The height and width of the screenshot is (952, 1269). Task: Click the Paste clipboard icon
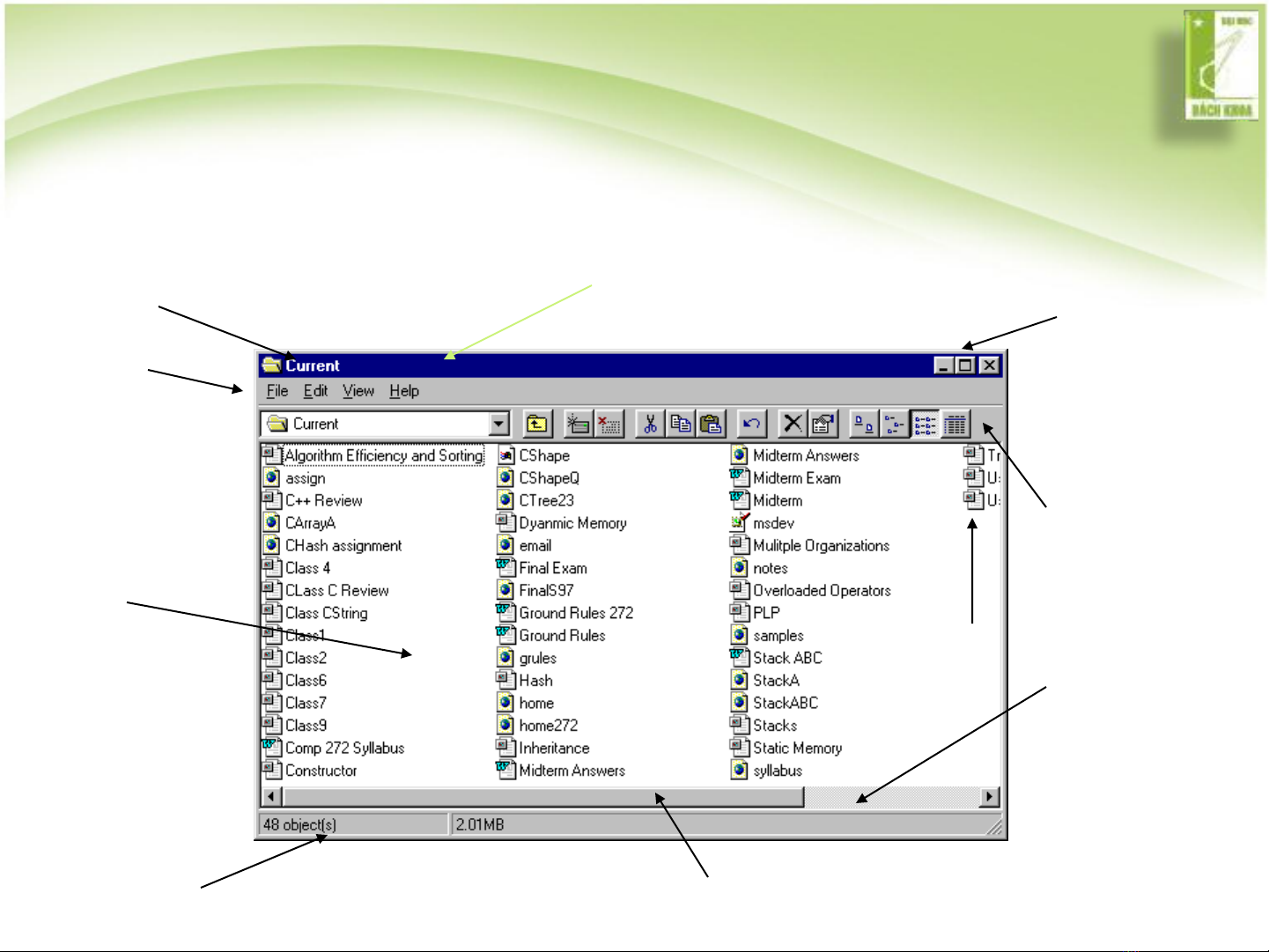tap(711, 424)
